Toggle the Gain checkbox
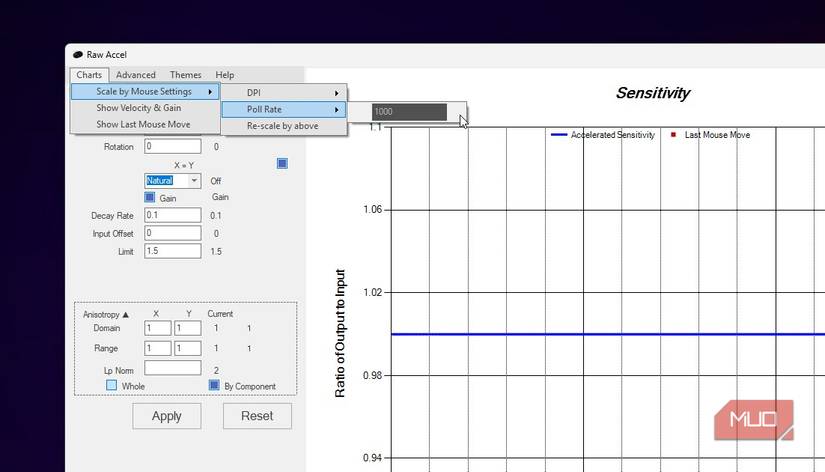 click(x=149, y=197)
